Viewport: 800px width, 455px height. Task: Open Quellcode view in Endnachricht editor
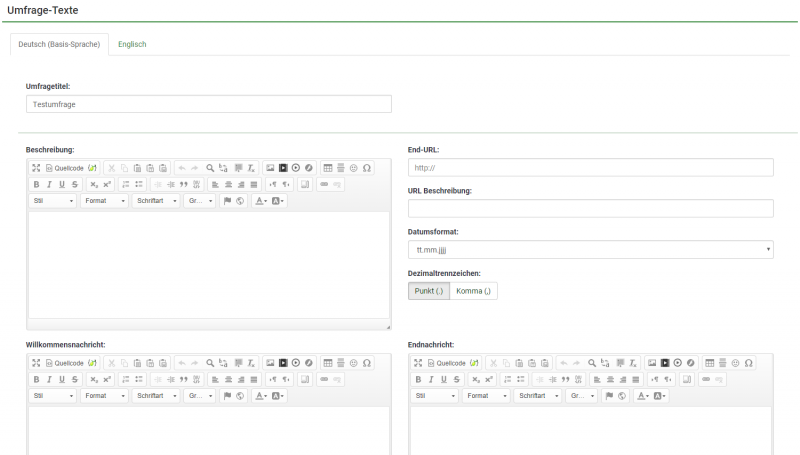[x=446, y=363]
